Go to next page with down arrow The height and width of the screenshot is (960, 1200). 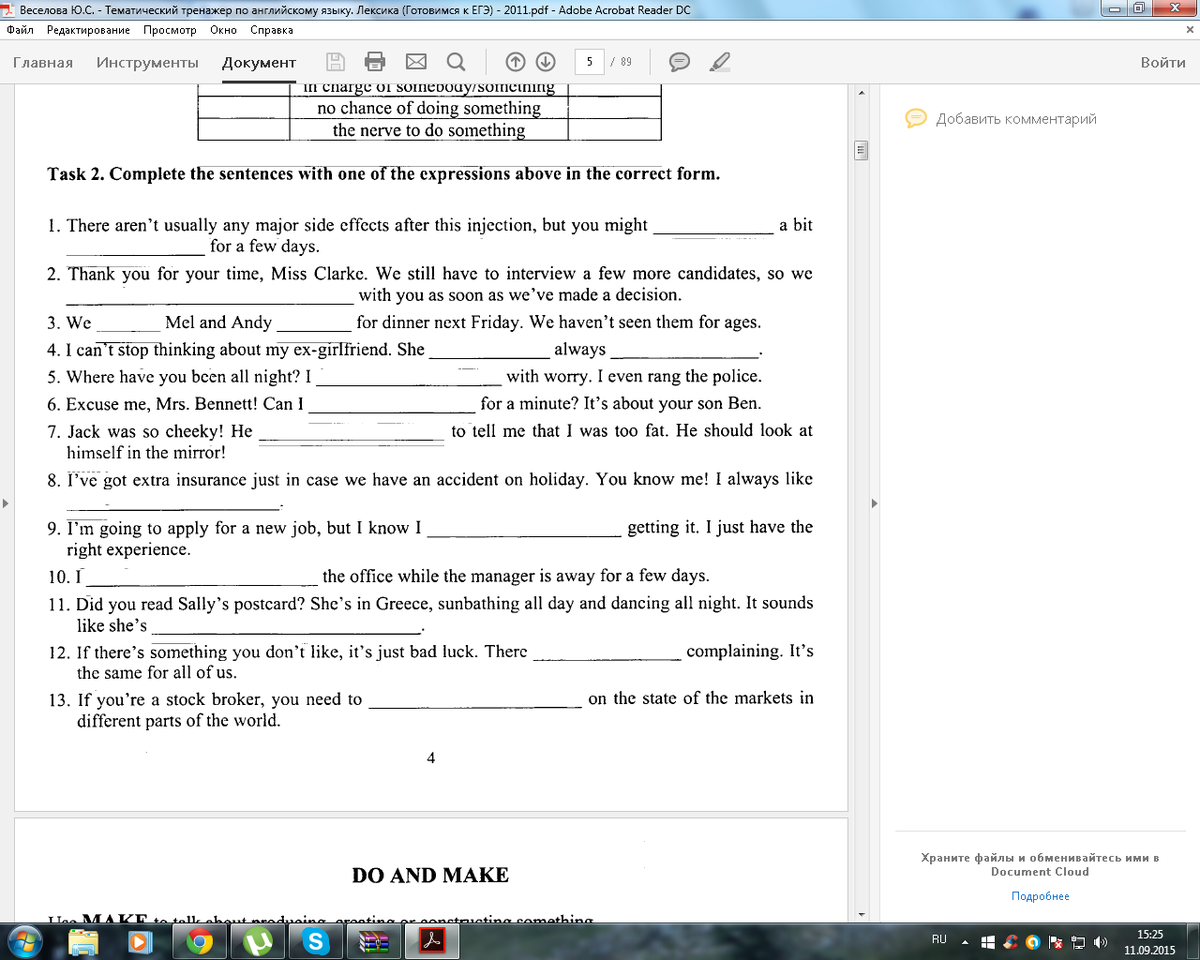(545, 62)
